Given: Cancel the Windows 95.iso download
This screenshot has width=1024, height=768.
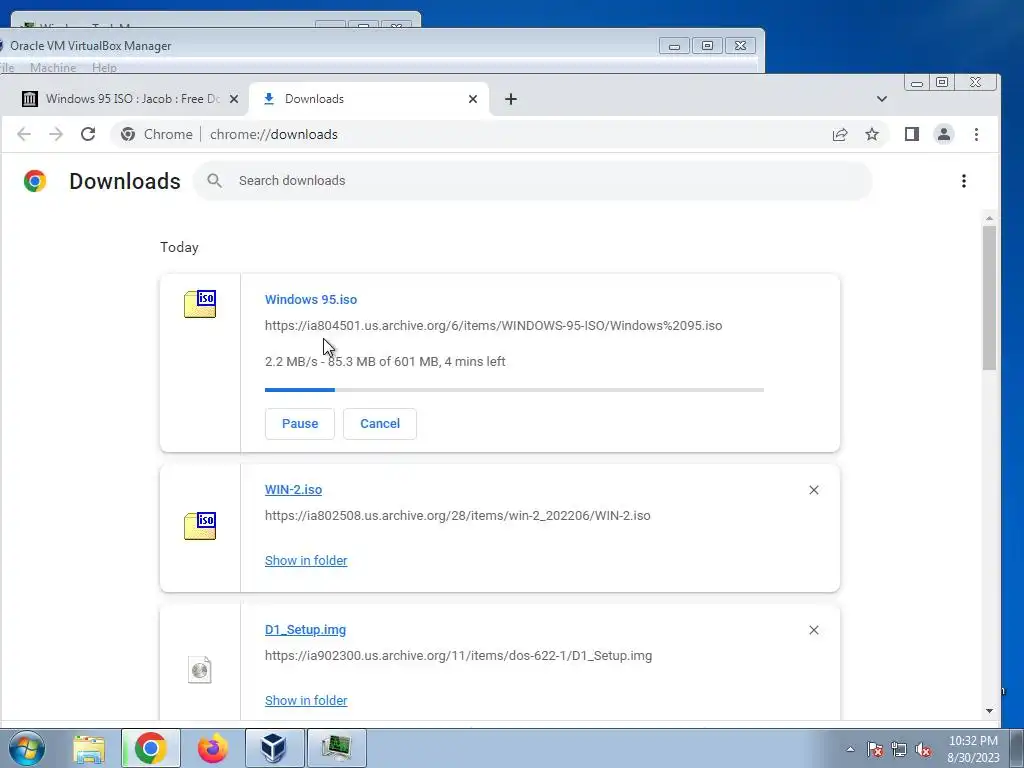Looking at the screenshot, I should [x=380, y=424].
